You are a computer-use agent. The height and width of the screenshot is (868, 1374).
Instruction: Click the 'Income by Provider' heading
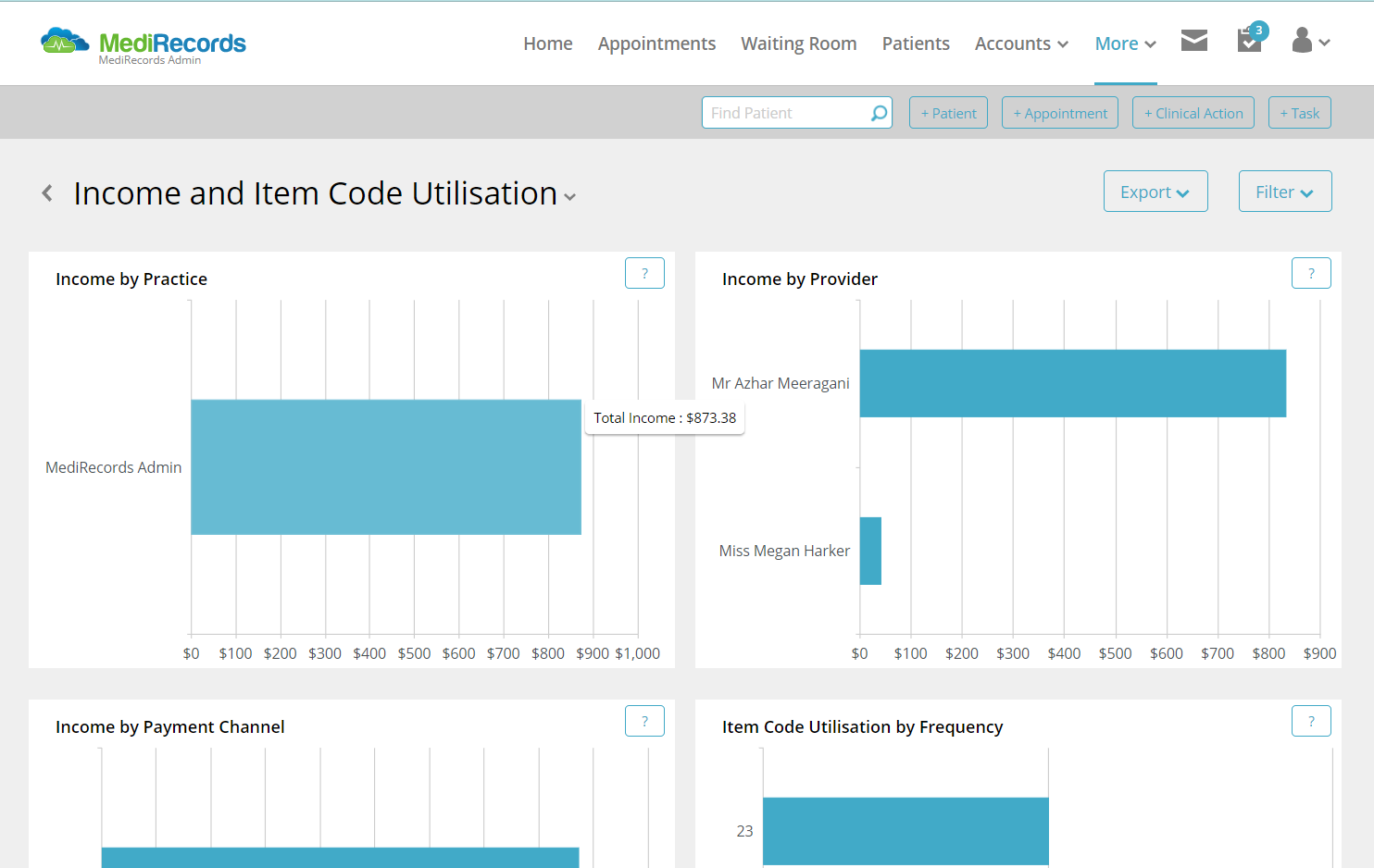pyautogui.click(x=800, y=279)
